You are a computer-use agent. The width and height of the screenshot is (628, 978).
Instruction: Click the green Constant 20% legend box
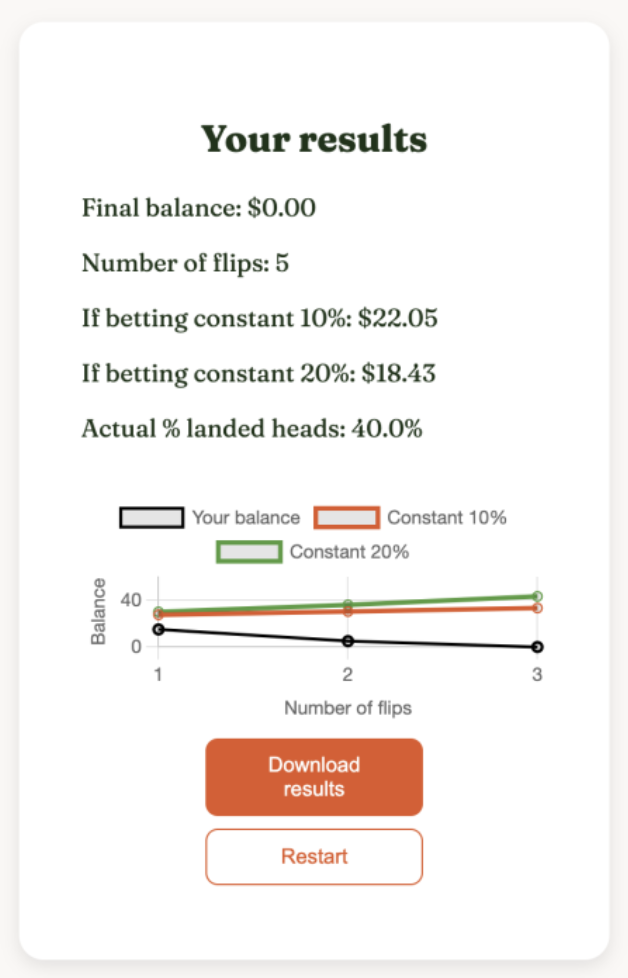point(249,551)
